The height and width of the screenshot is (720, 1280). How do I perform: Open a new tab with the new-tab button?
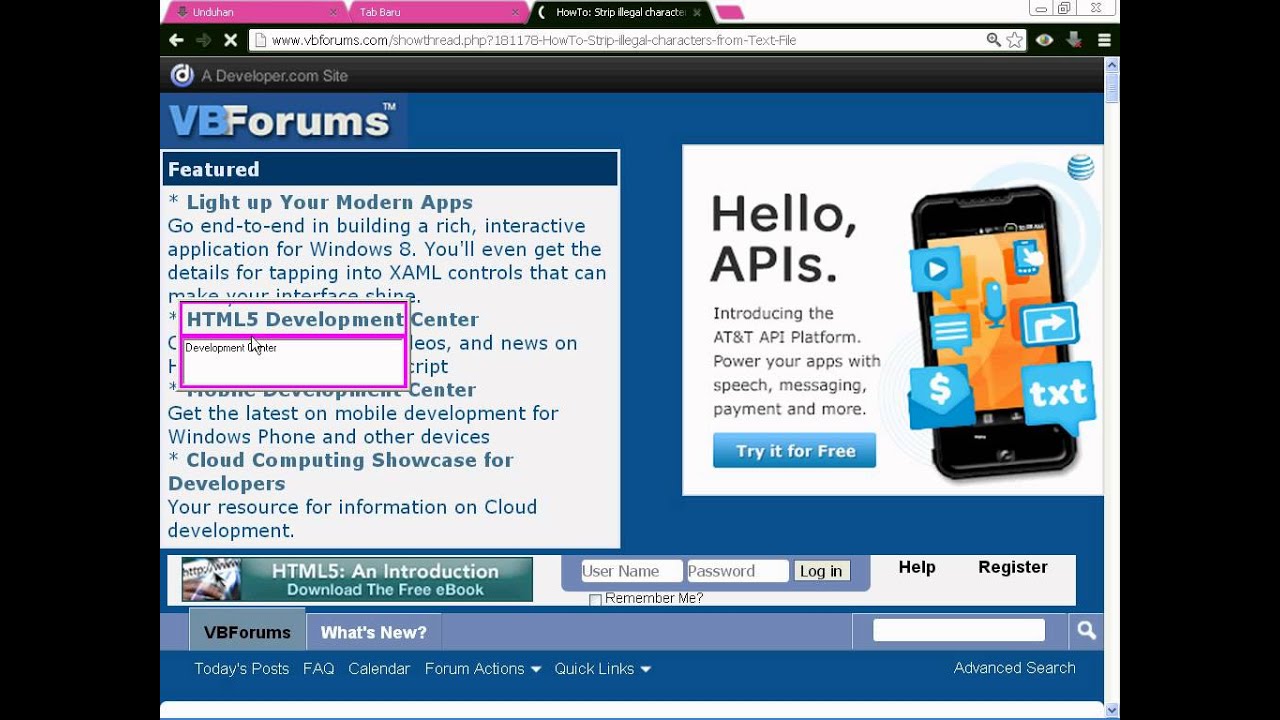730,12
